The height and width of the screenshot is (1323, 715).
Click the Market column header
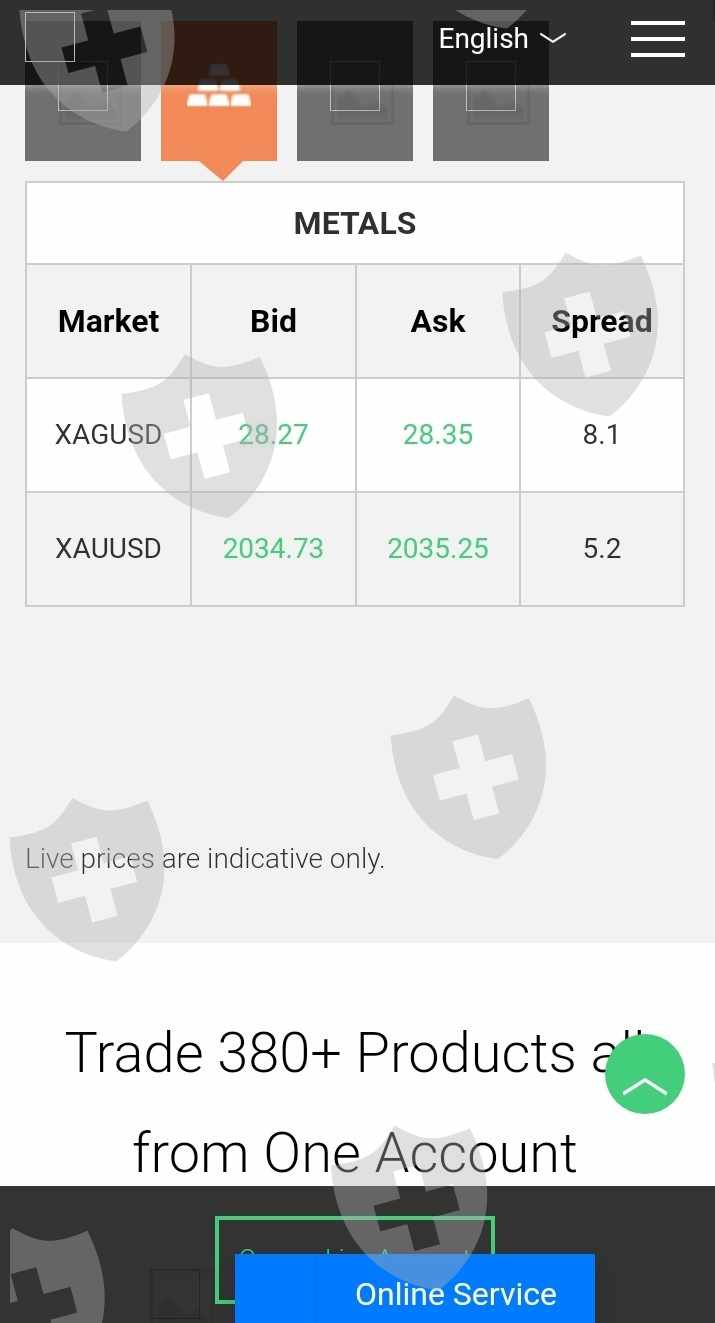pos(108,321)
